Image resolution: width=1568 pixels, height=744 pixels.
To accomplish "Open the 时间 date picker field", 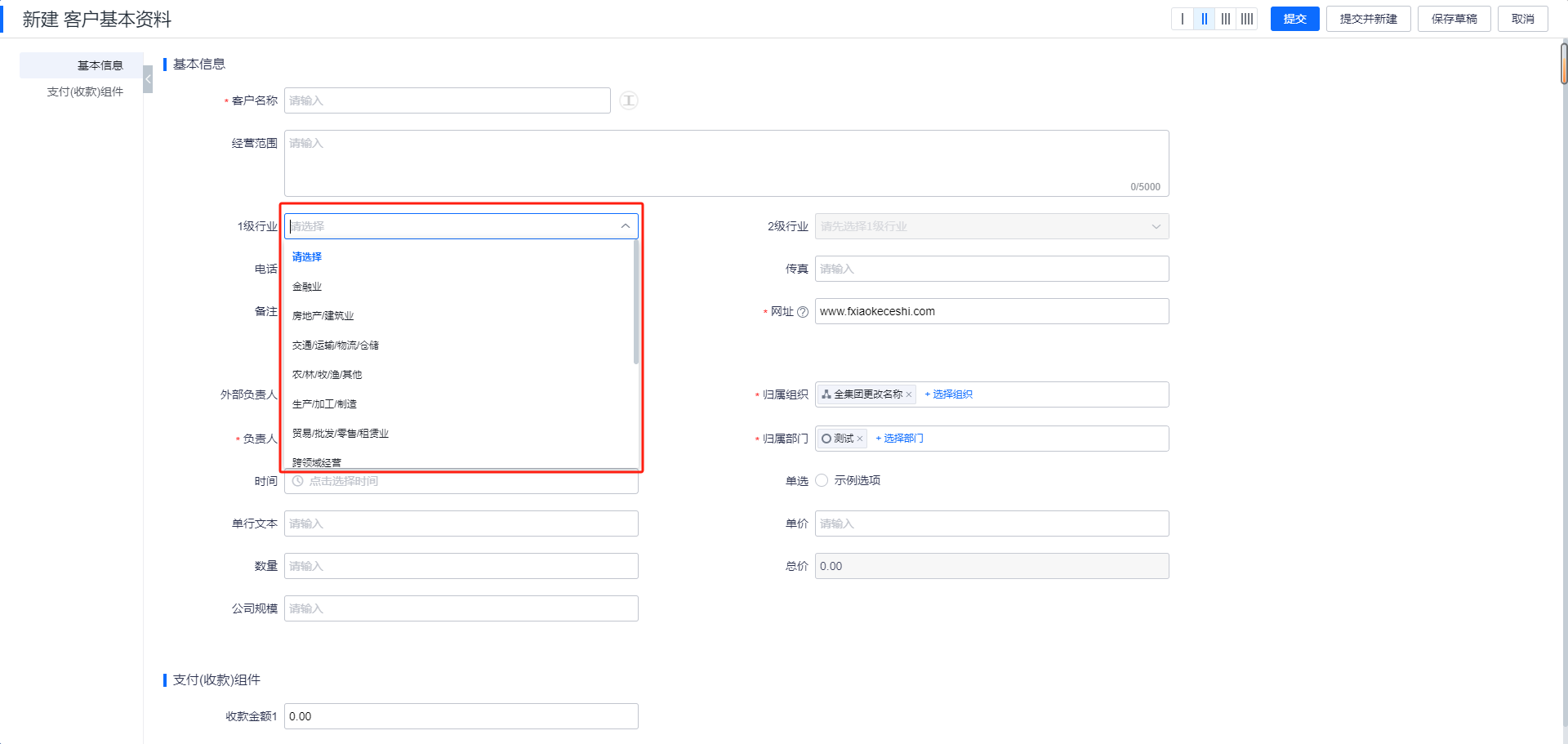I will point(461,482).
